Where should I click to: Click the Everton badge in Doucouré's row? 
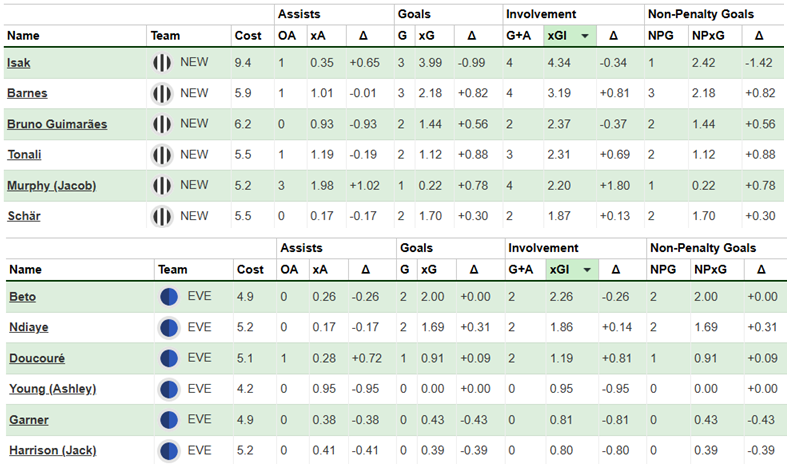pos(168,357)
